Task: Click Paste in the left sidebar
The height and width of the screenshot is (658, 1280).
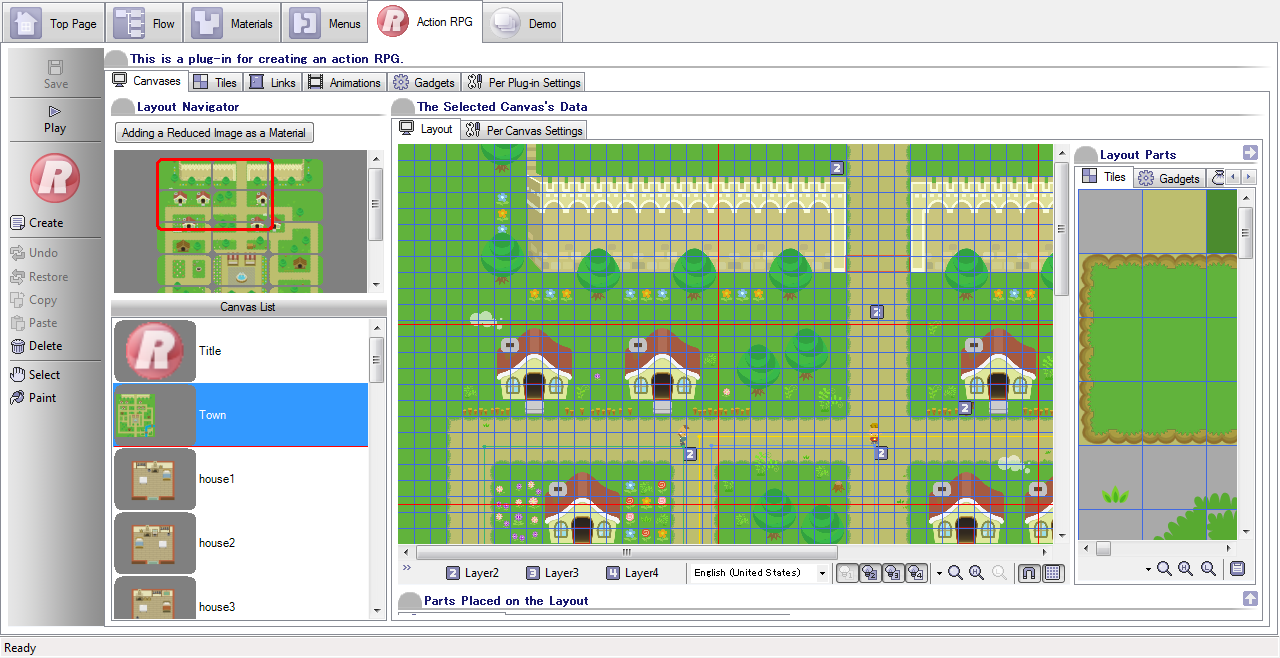Action: tap(34, 323)
